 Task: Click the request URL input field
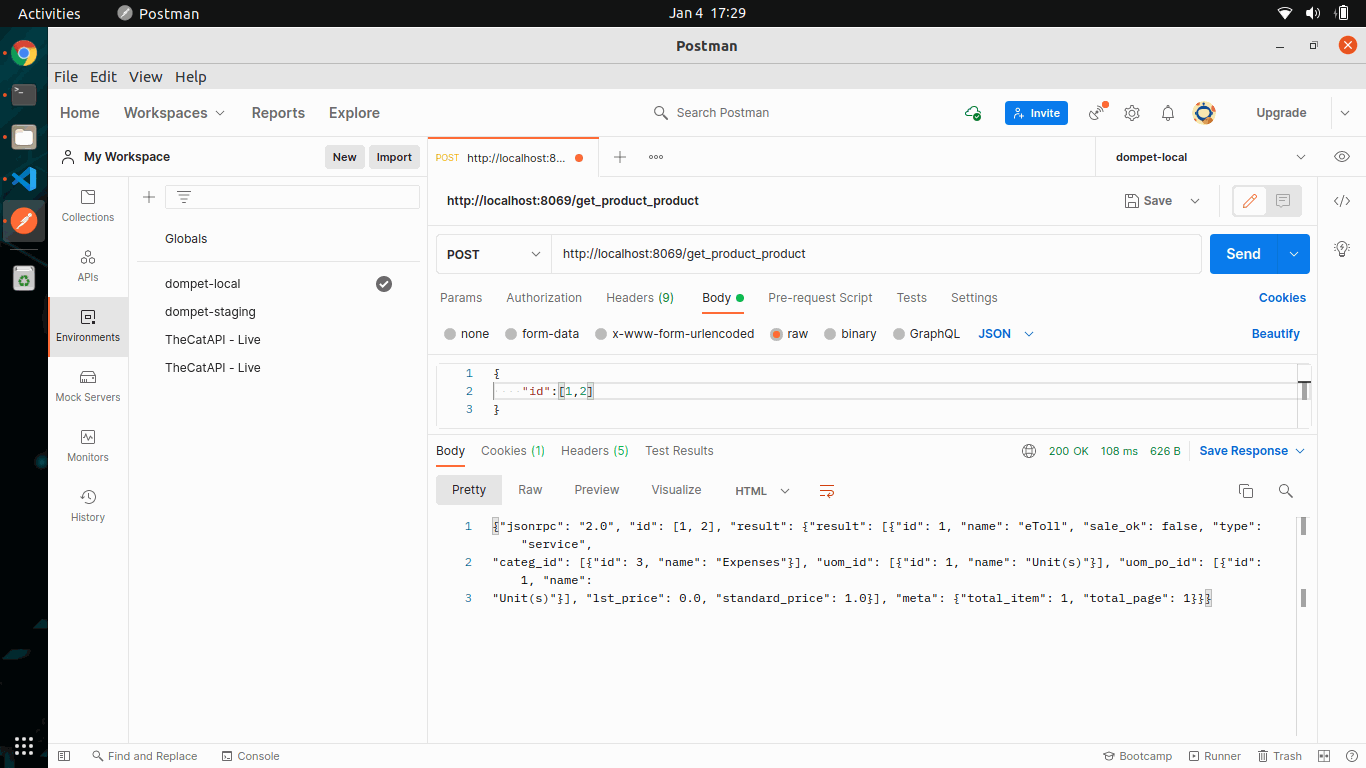coord(875,254)
